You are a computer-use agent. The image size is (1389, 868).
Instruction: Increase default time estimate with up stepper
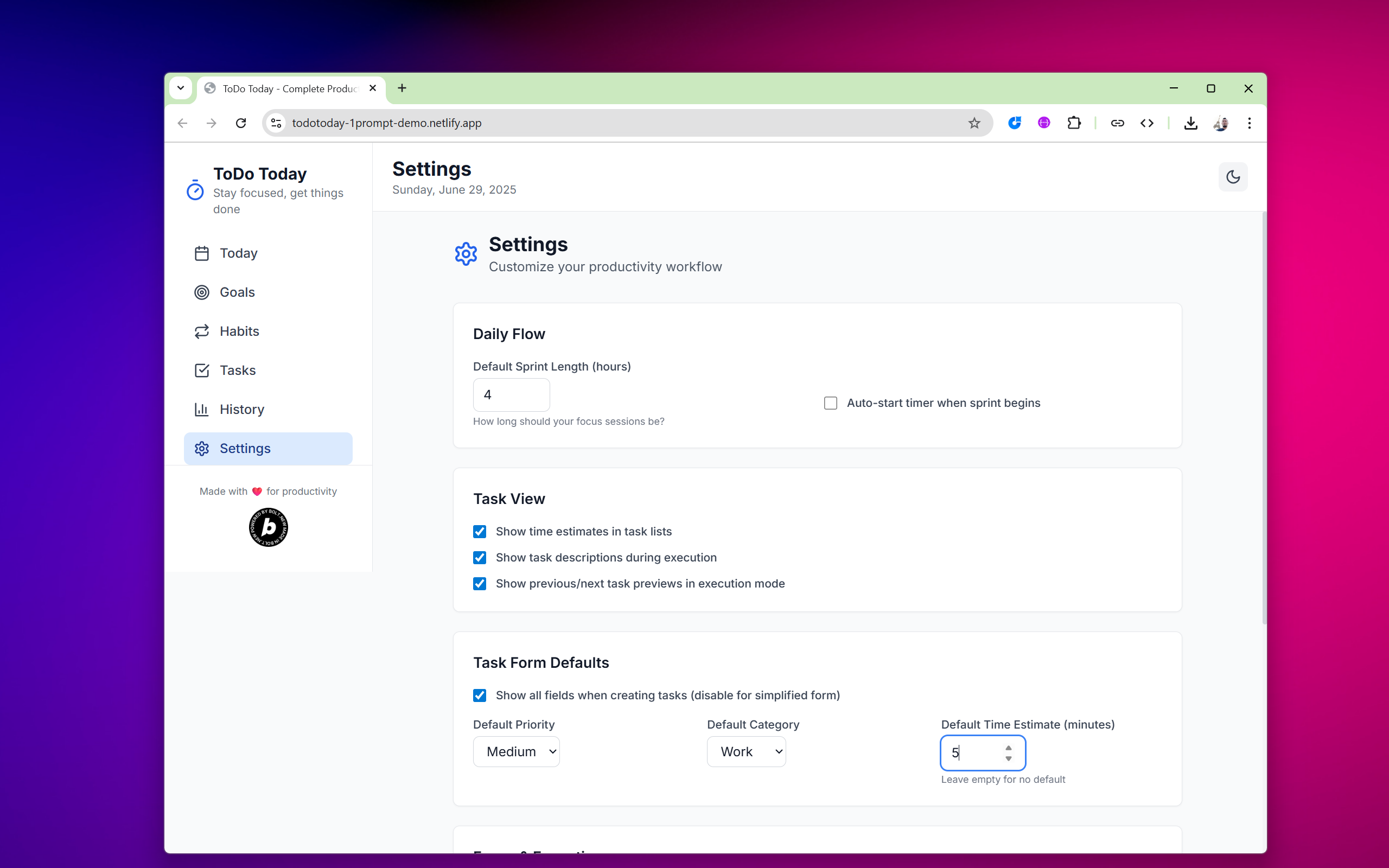click(x=1009, y=748)
